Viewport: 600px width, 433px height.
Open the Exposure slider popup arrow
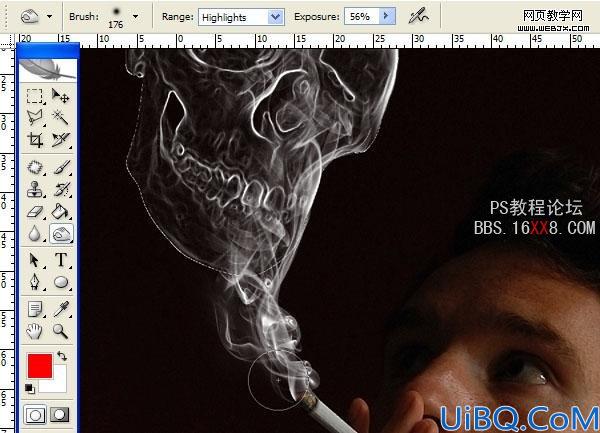tap(387, 16)
